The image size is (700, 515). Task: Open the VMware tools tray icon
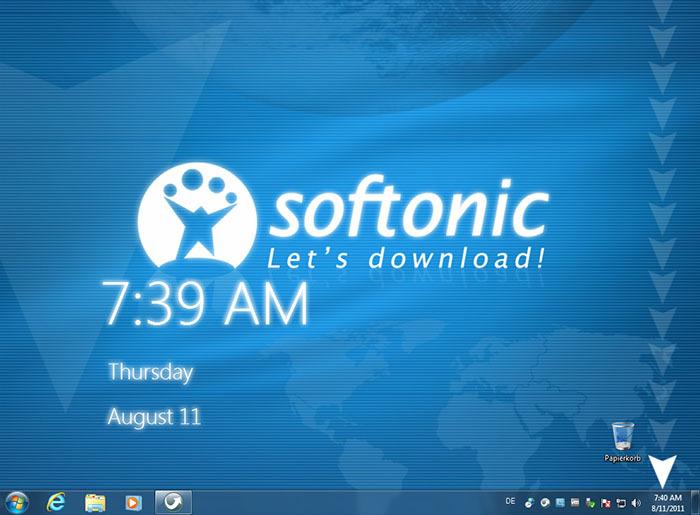coord(575,503)
